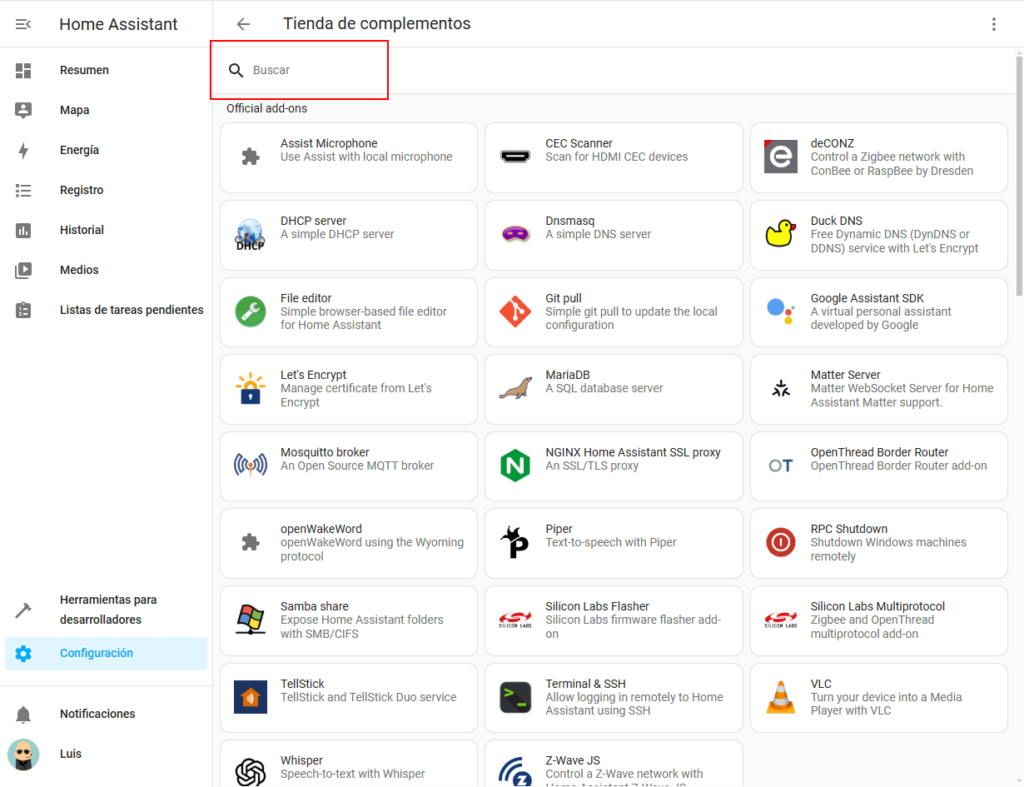Click the Luis user profile avatar

(x=23, y=754)
